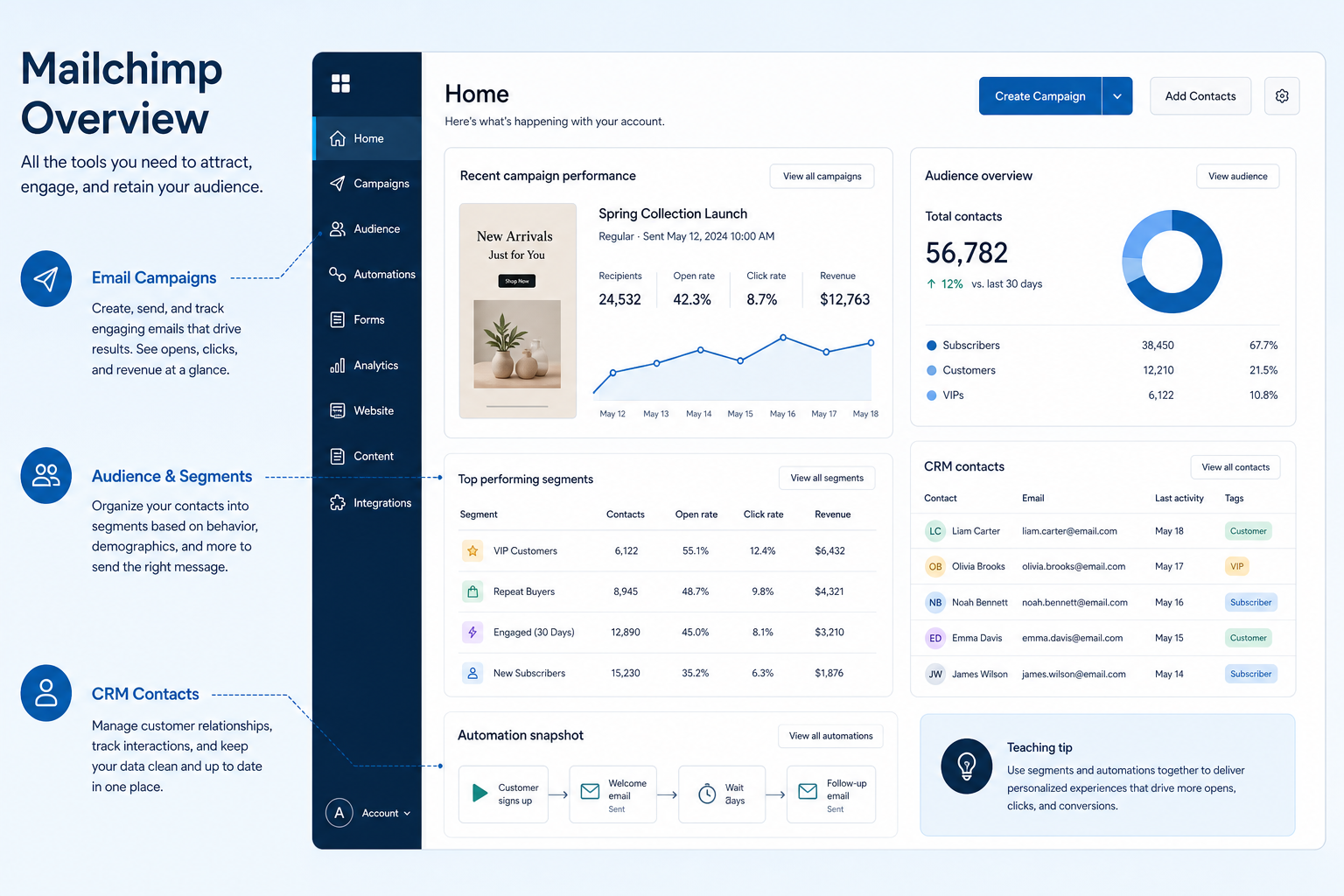Click the Repeat Buyers segment name
Viewport: 1344px width, 896px height.
point(524,591)
